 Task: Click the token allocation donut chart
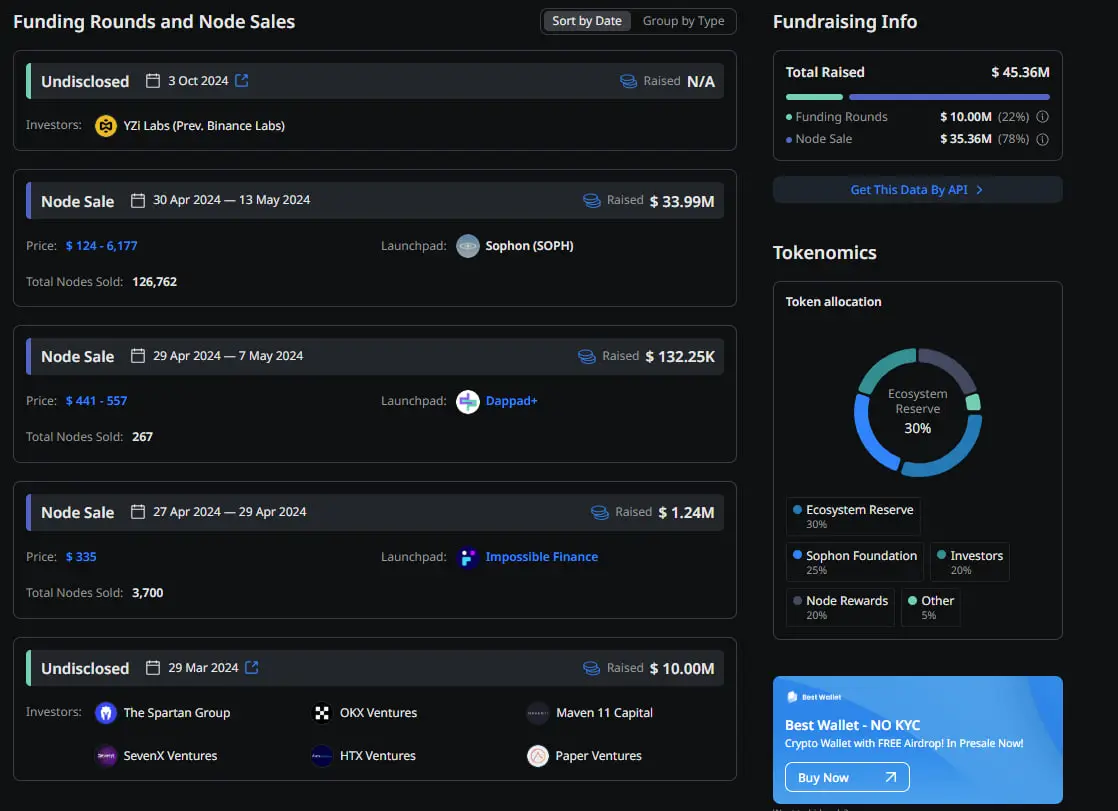tap(918, 412)
